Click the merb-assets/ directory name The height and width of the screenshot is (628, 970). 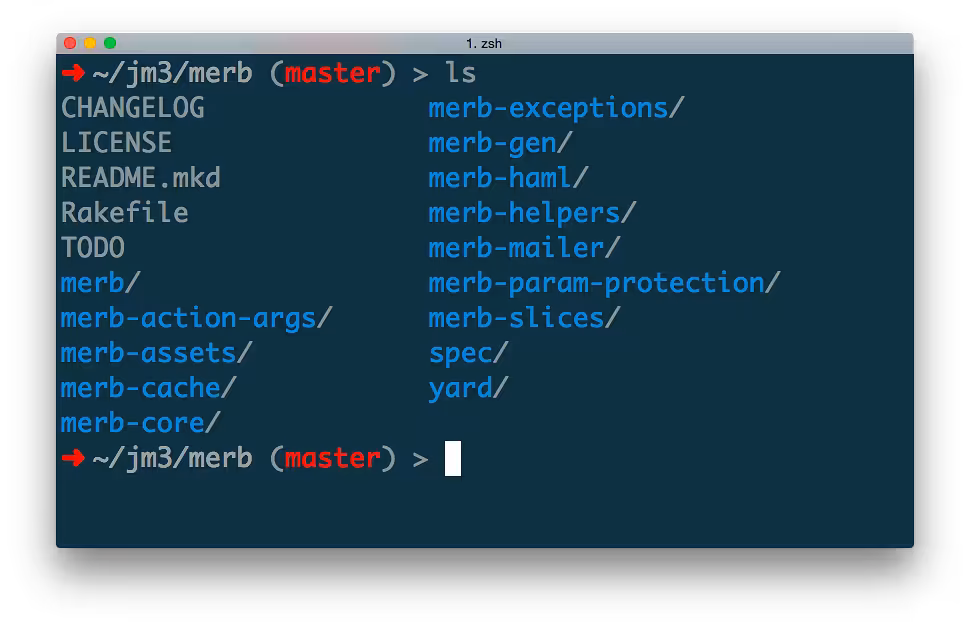coord(157,353)
